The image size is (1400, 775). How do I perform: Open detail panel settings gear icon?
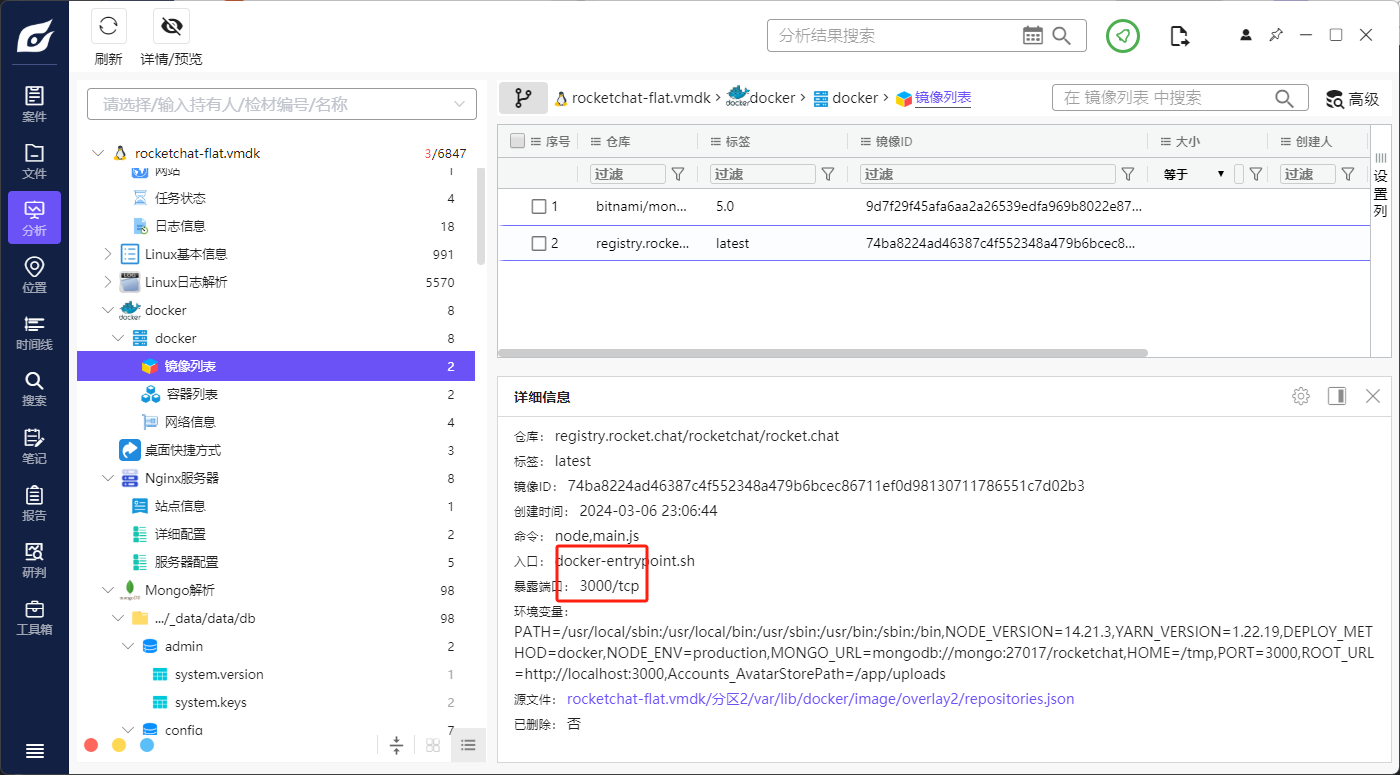tap(1300, 396)
